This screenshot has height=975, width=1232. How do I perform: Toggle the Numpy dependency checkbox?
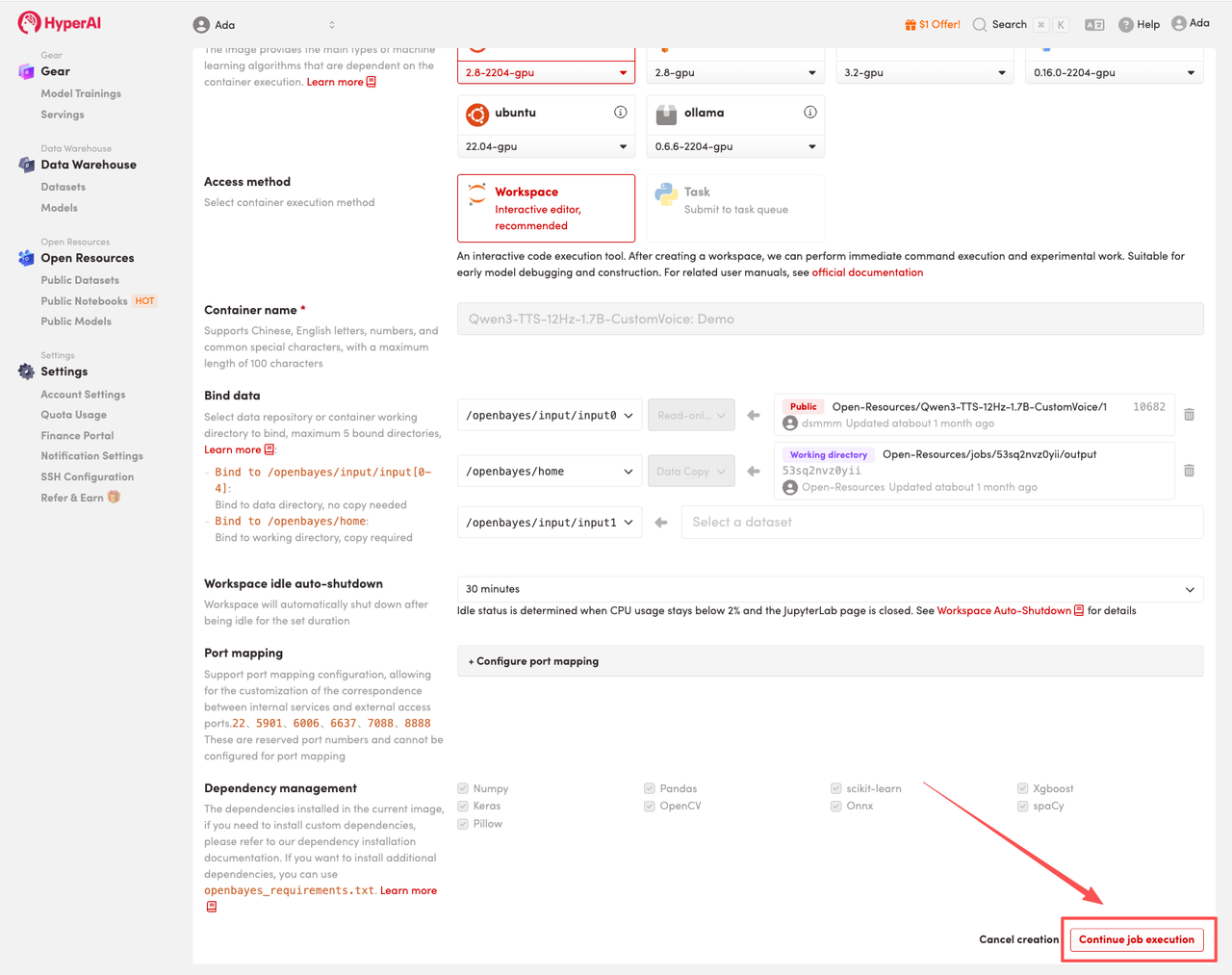click(x=463, y=788)
